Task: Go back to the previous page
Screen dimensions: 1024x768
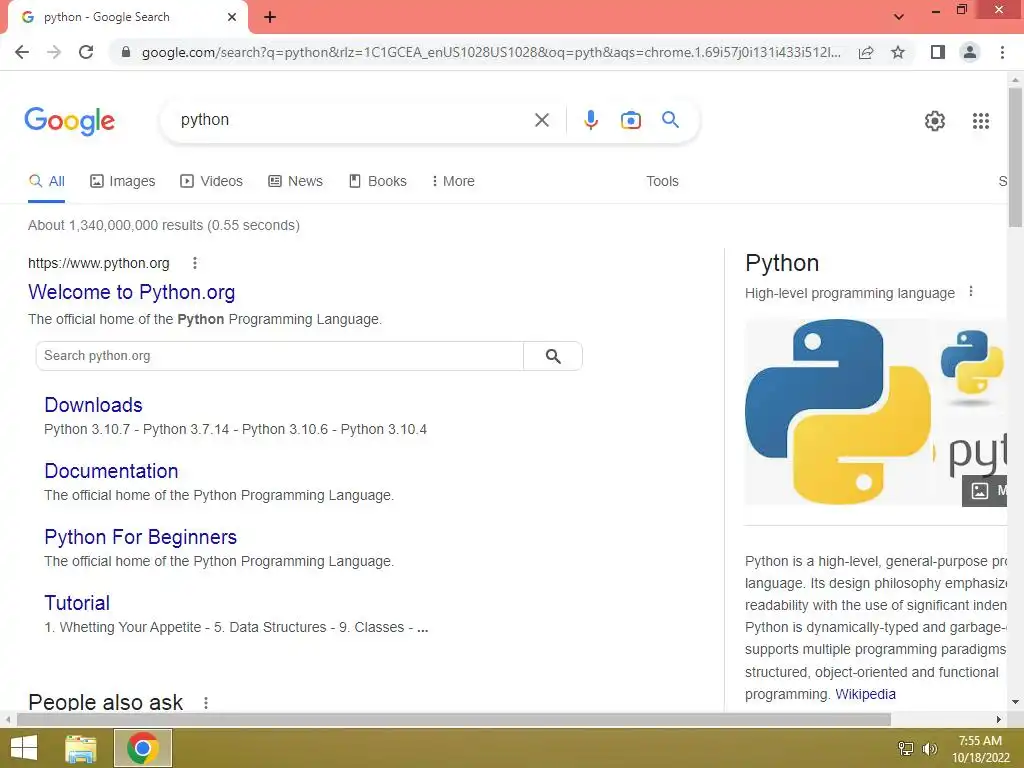Action: pos(22,52)
